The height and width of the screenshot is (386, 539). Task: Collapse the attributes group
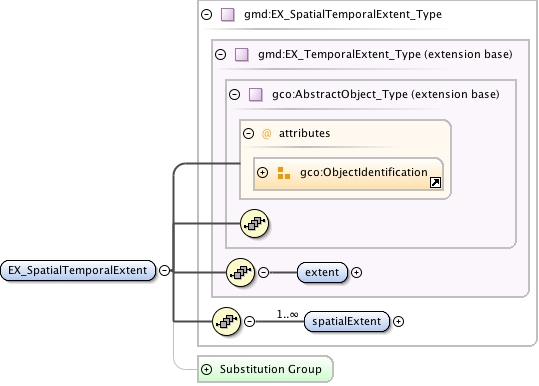pyautogui.click(x=249, y=133)
